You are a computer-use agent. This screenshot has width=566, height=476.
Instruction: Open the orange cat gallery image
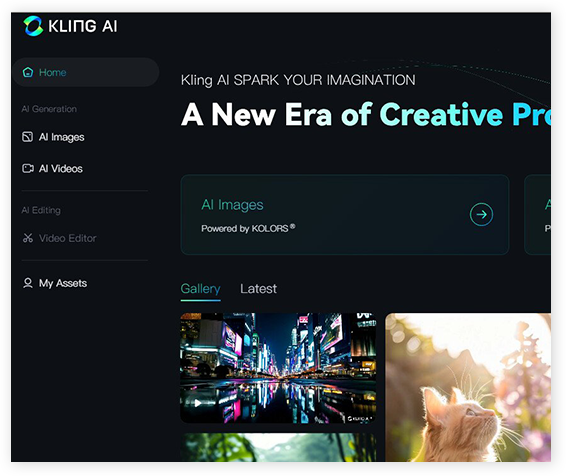pos(468,387)
